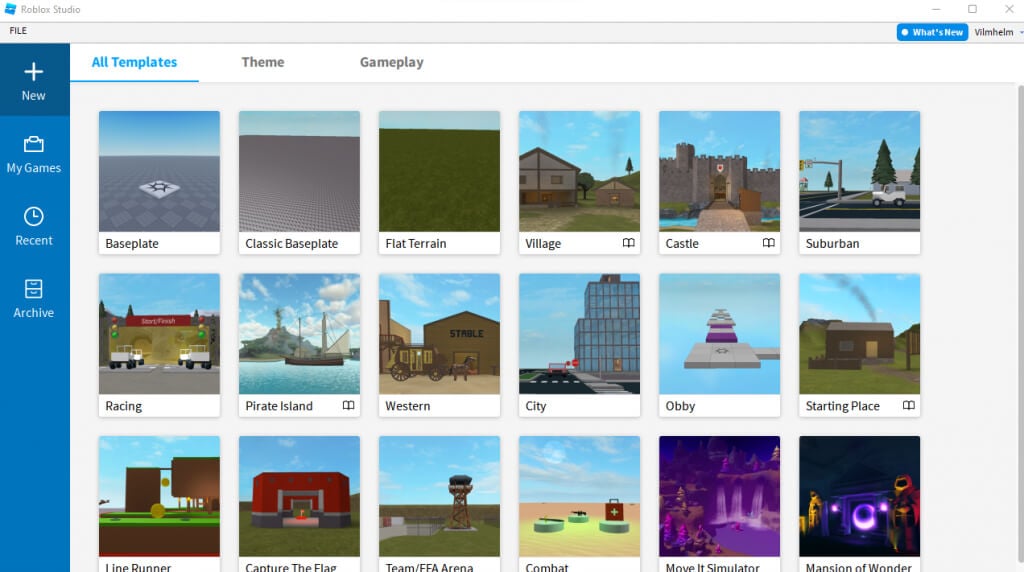Click the Roblox Studio logo in title bar

[x=10, y=9]
